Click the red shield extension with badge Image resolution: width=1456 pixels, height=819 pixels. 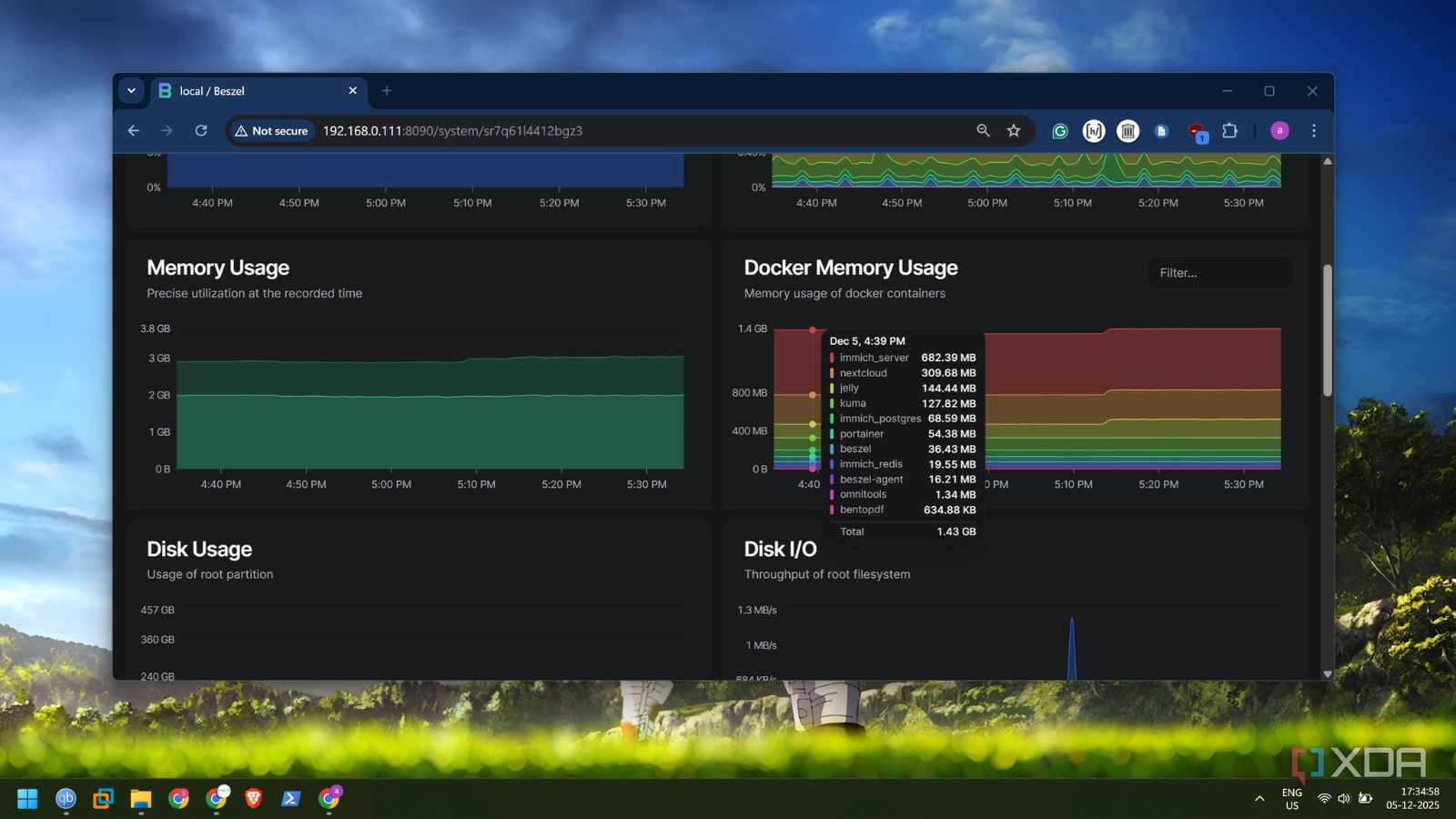coord(1196,132)
